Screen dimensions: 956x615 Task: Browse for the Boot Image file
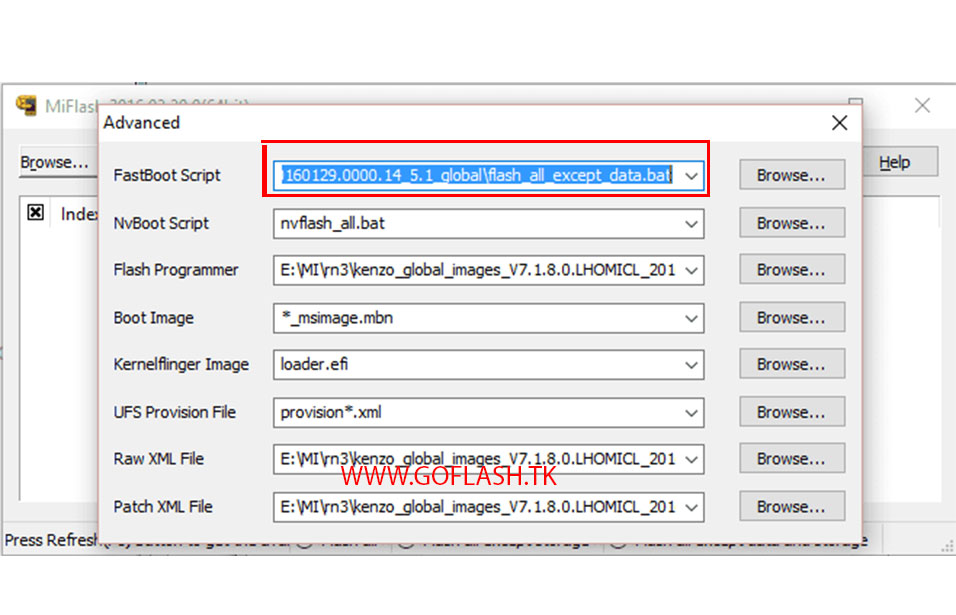point(791,318)
